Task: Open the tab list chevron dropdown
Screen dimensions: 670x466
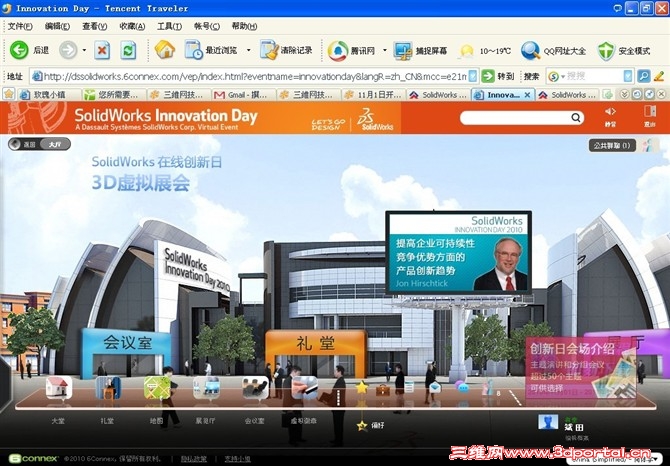Action: [x=624, y=94]
